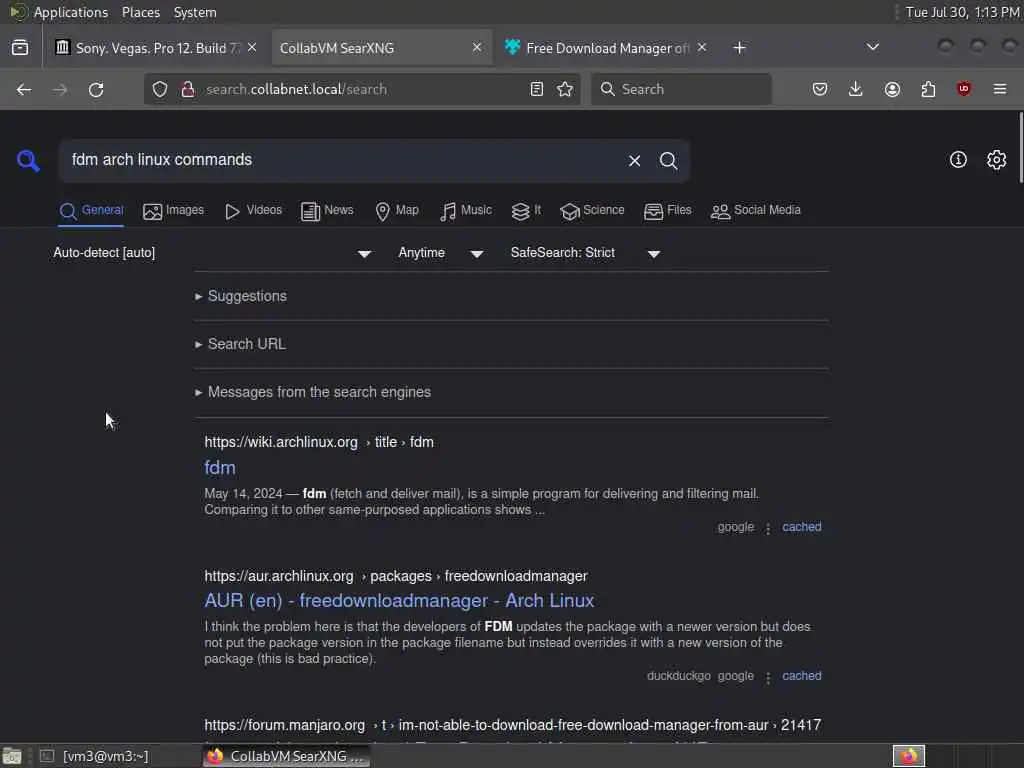The image size is (1024, 768).
Task: Clear the search query with the X icon
Action: [x=634, y=161]
